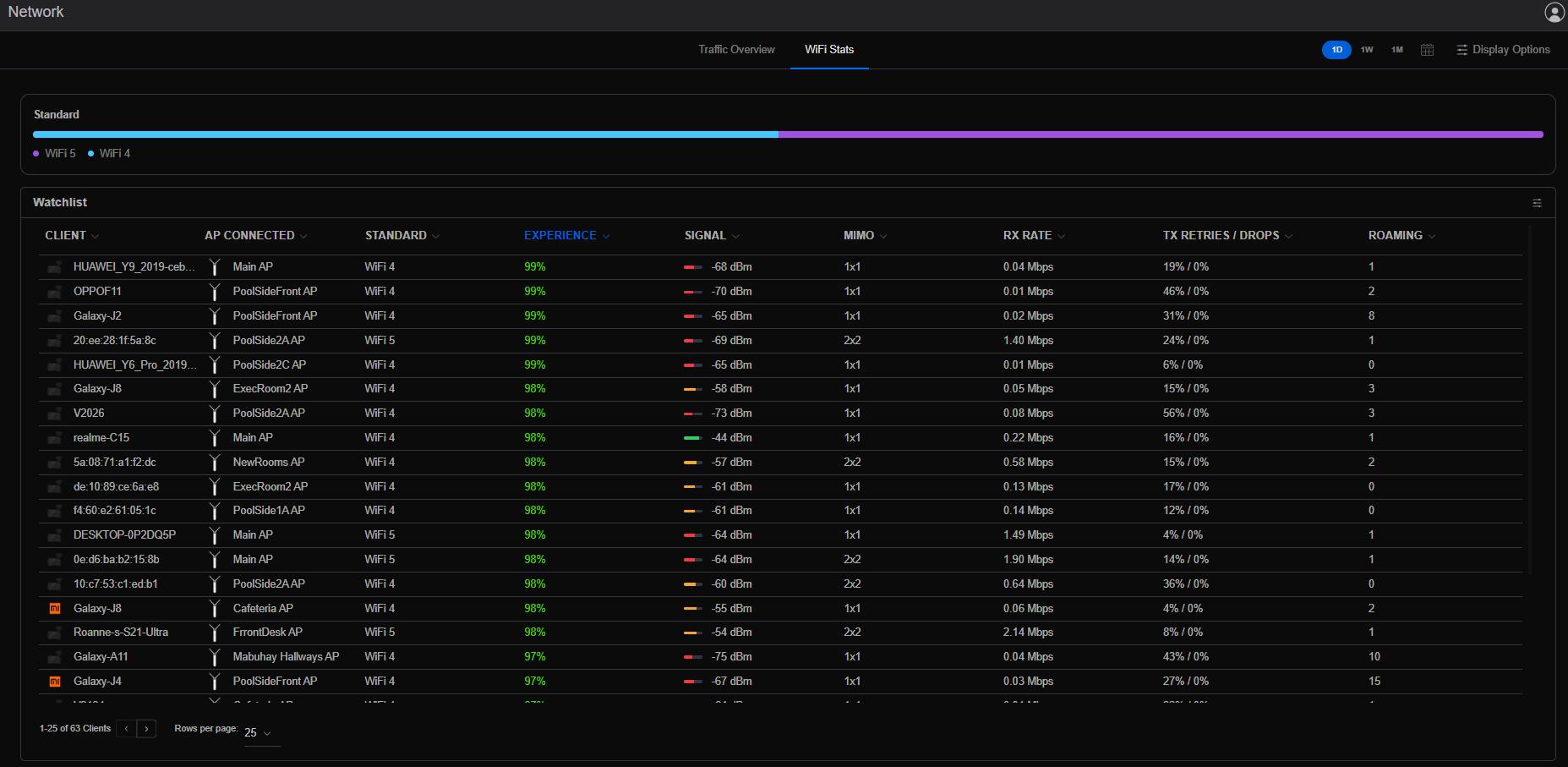Switch to the Traffic Overview tab
Viewport: 1568px width, 767px height.
(x=736, y=50)
